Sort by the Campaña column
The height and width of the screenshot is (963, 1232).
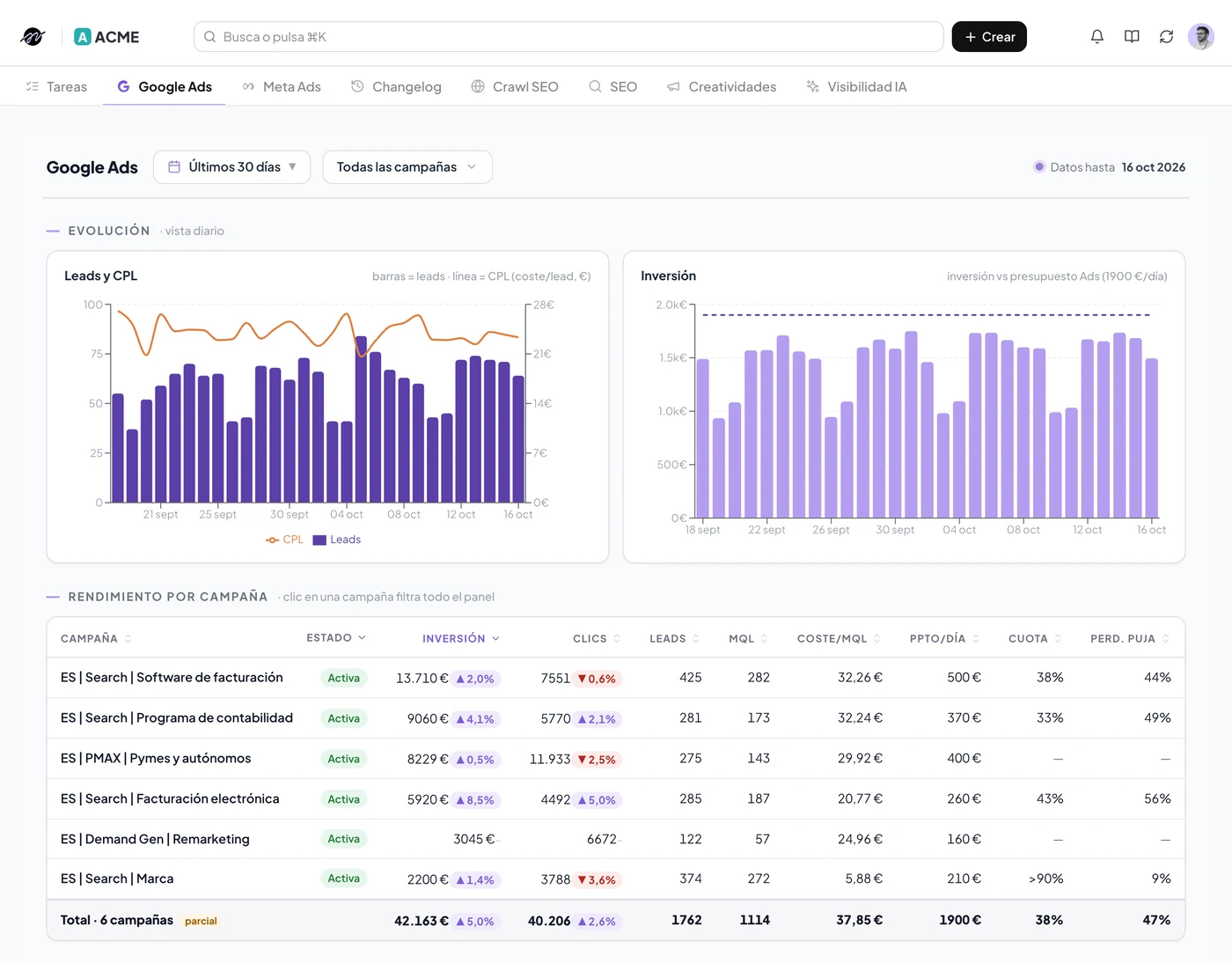click(96, 638)
